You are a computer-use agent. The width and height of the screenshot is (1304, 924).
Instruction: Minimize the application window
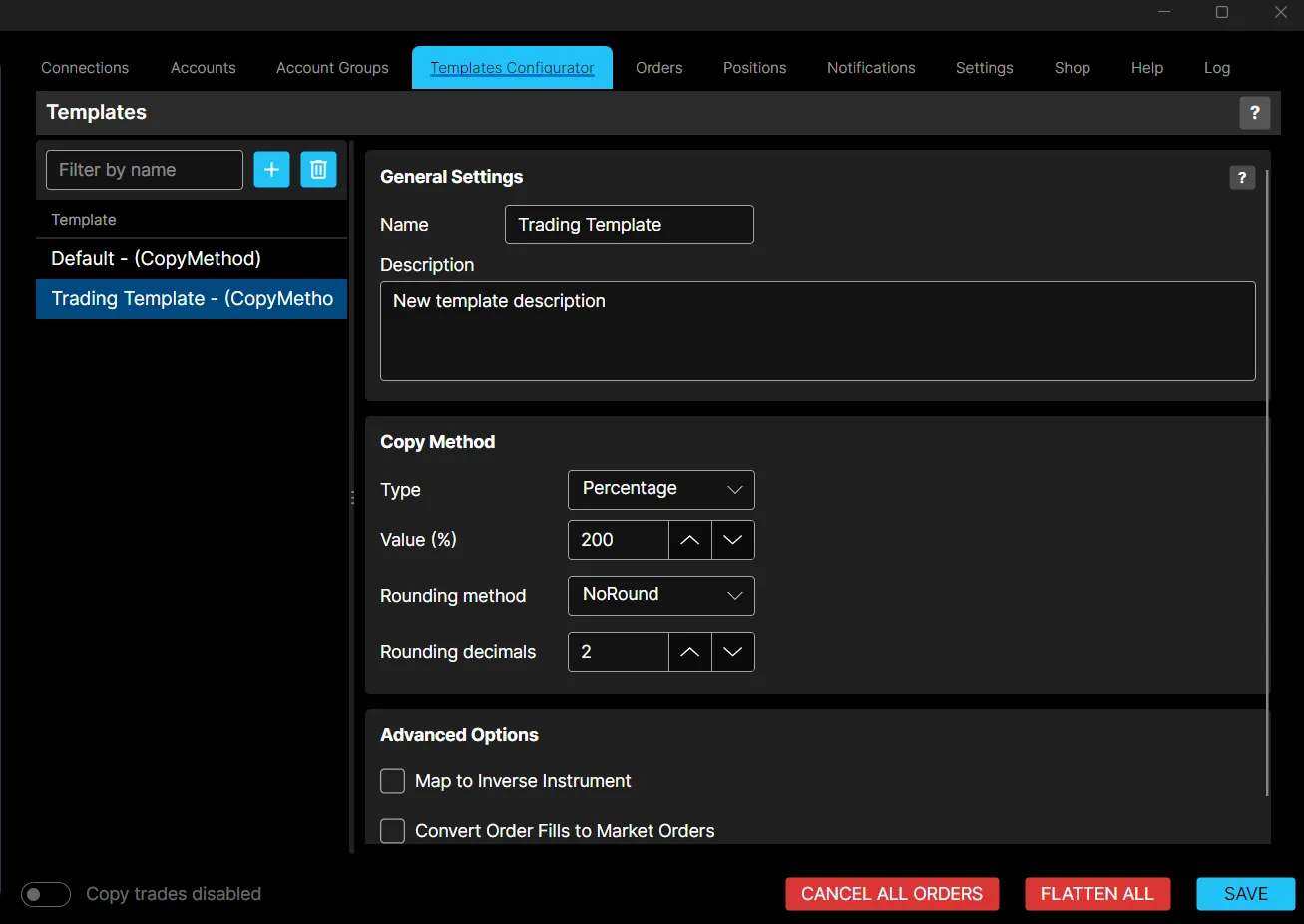tap(1164, 12)
